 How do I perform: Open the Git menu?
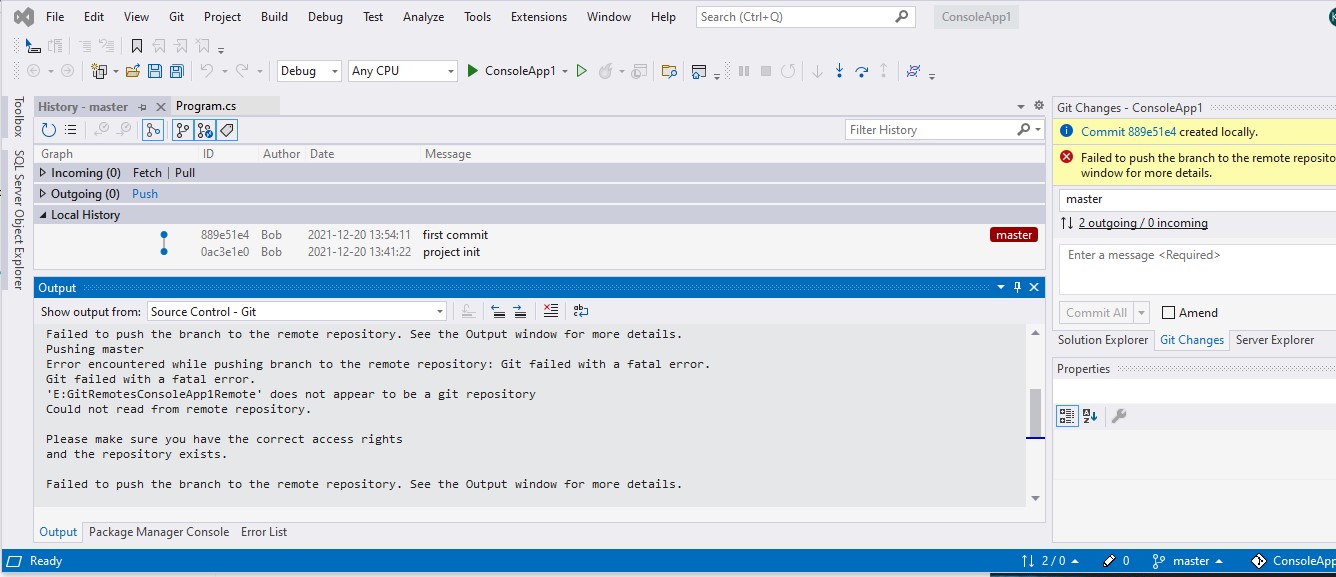(176, 17)
